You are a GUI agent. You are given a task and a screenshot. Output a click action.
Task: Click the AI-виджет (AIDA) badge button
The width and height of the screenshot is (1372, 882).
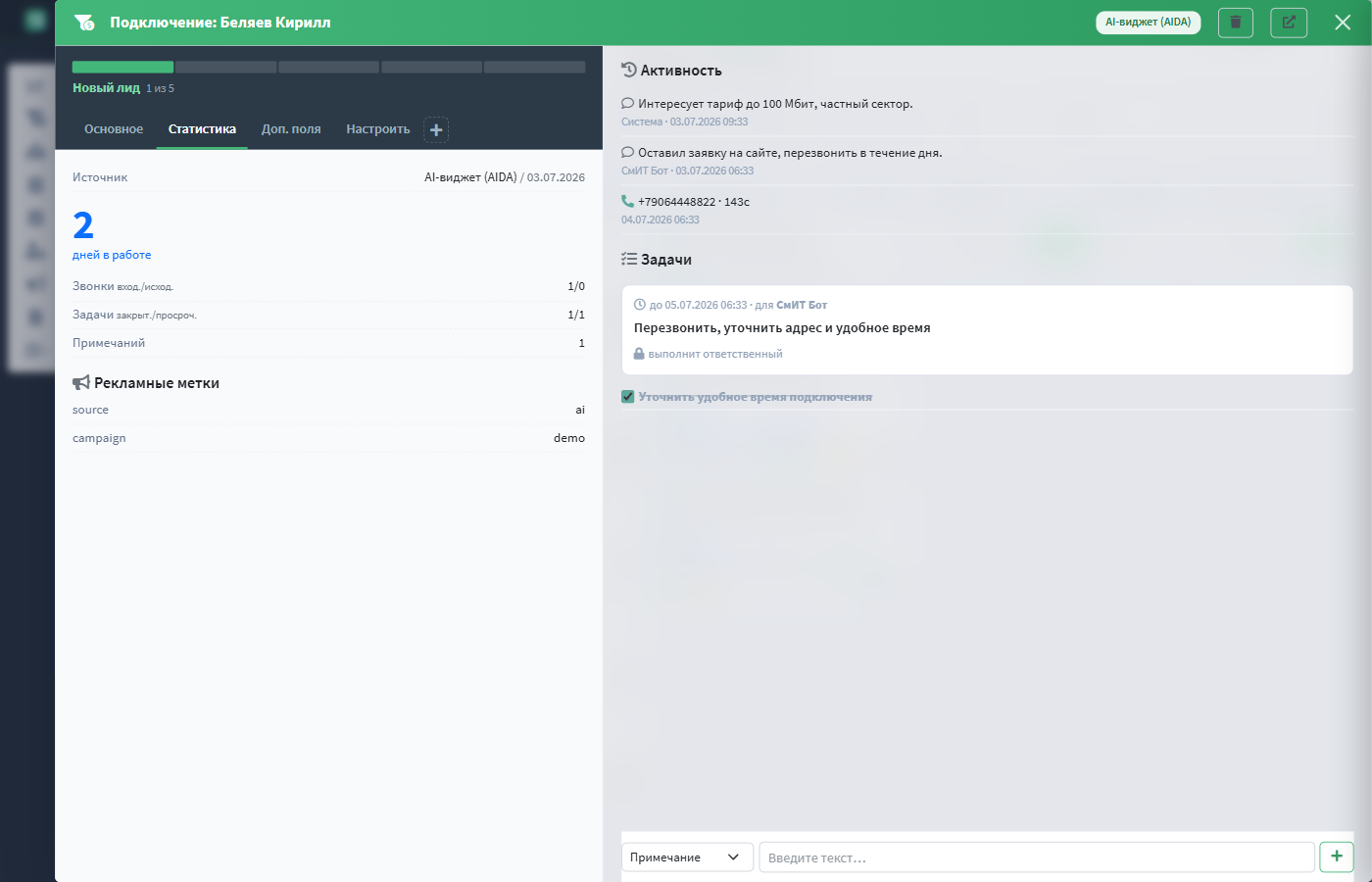[x=1148, y=22]
